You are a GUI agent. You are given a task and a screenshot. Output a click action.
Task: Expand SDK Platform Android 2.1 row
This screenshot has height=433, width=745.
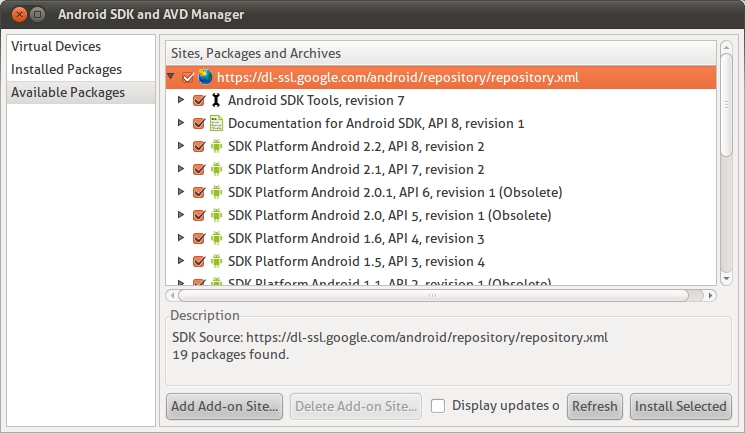[x=181, y=169]
